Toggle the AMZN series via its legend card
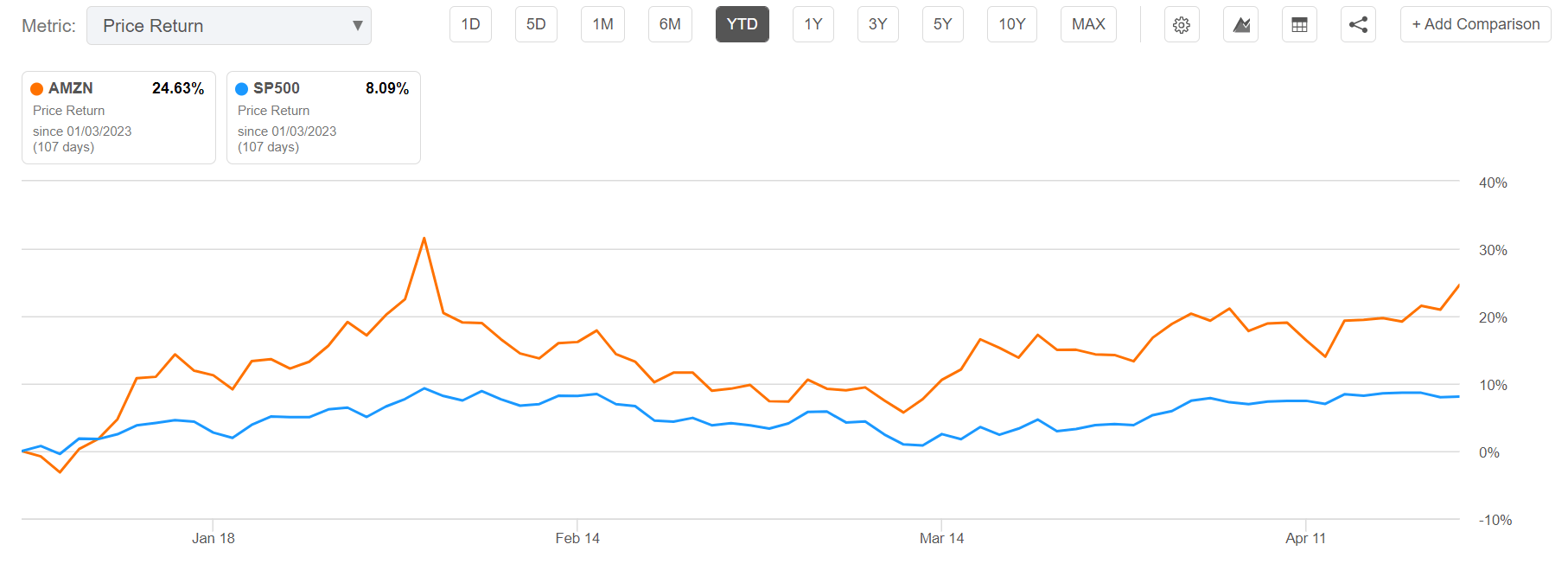 [118, 117]
